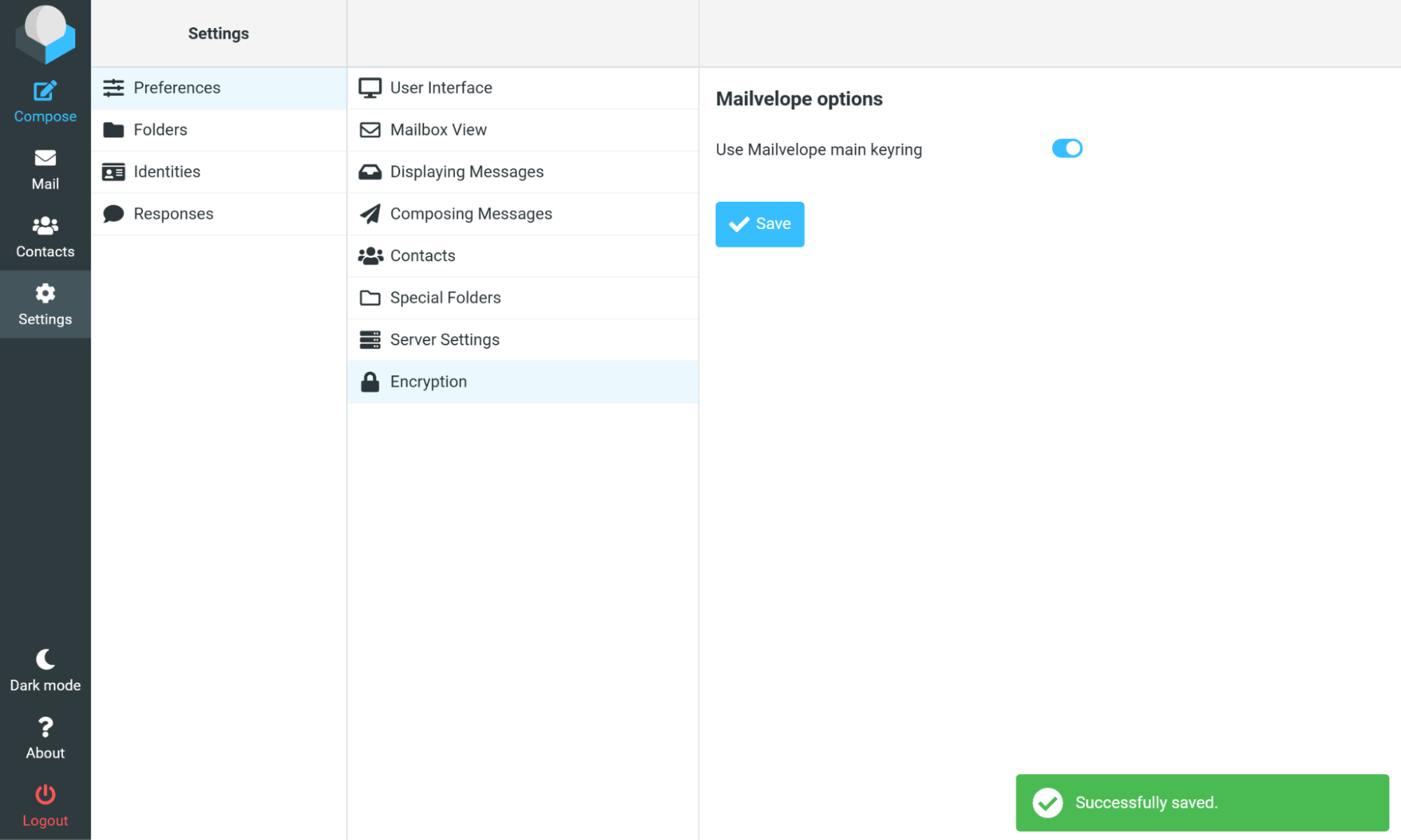Image resolution: width=1401 pixels, height=840 pixels.
Task: Logout of the webmail client
Action: [45, 804]
